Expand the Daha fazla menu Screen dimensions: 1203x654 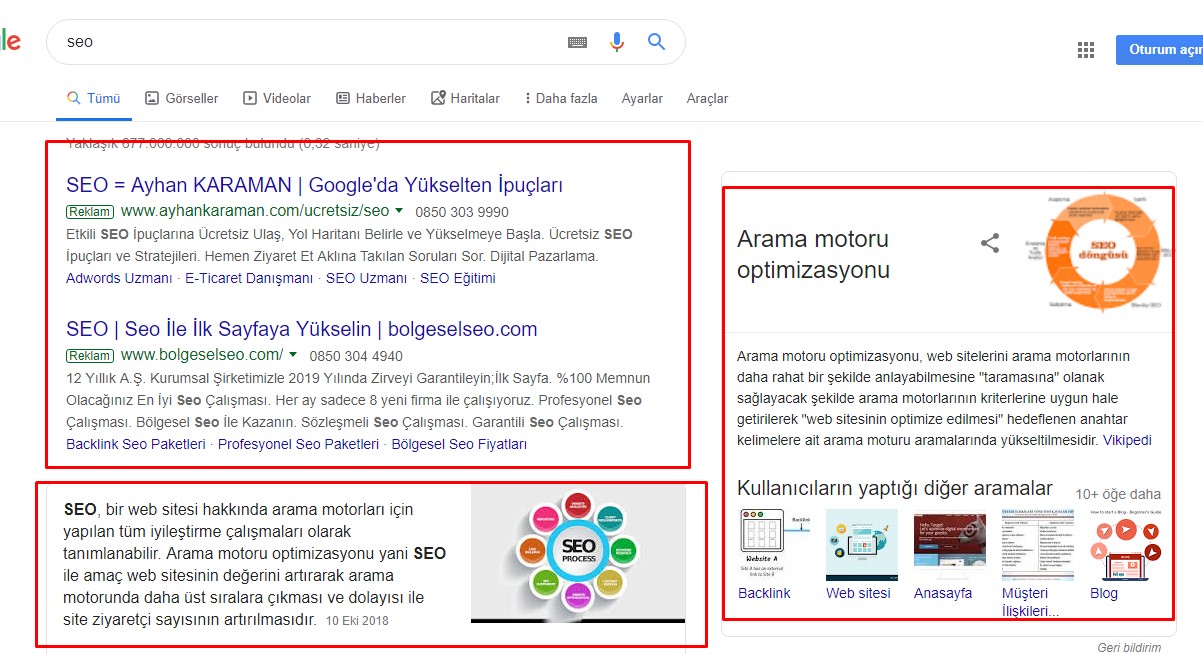[560, 98]
